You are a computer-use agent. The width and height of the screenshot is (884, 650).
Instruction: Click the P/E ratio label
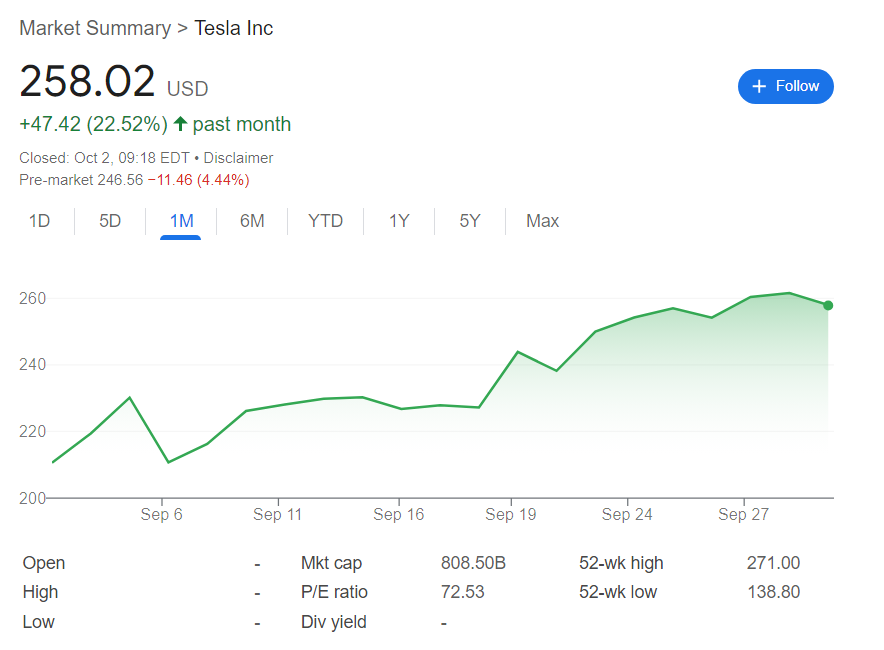click(x=334, y=592)
